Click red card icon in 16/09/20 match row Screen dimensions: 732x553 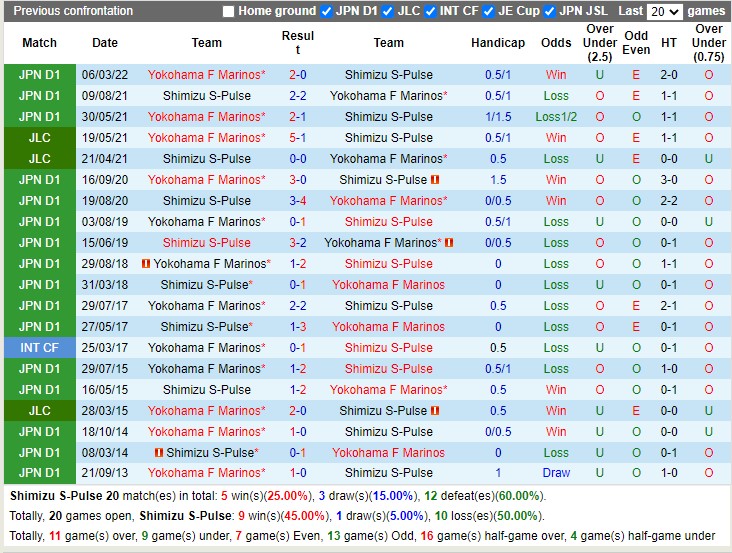(436, 180)
